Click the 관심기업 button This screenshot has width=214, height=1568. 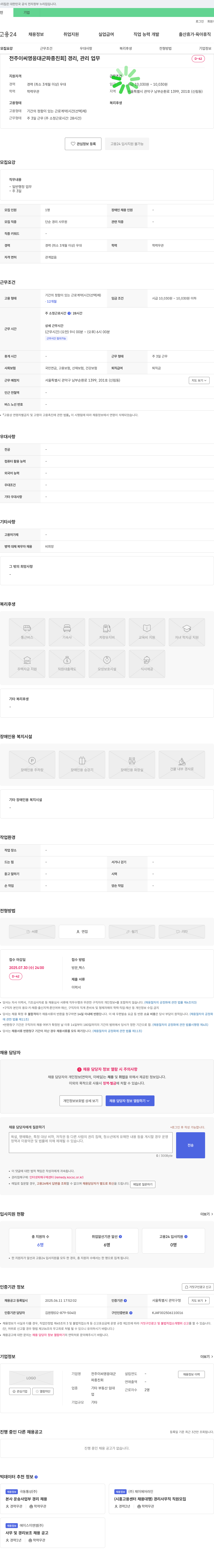(x=20, y=1391)
